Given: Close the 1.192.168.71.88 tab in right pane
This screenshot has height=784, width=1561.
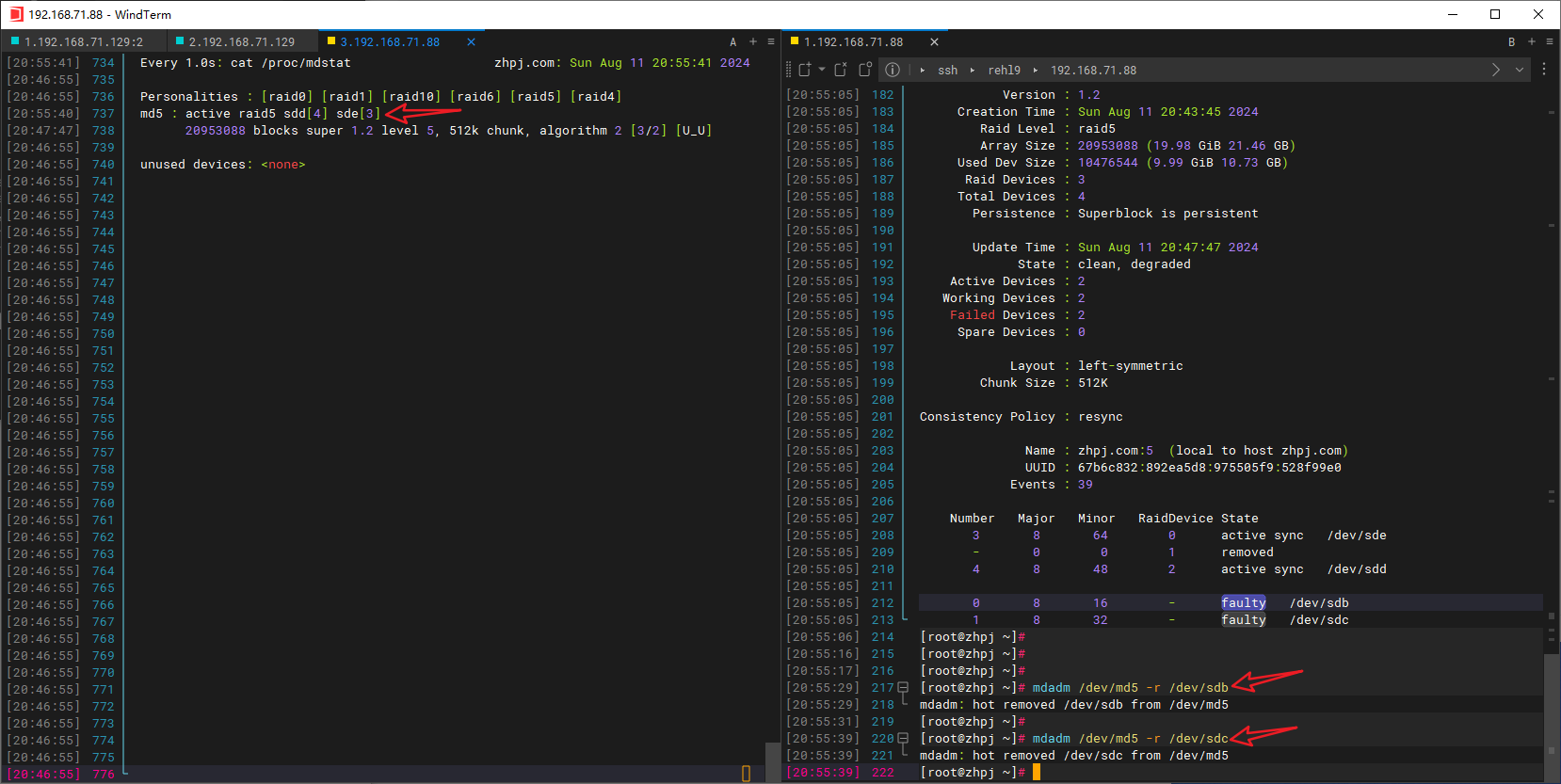Looking at the screenshot, I should [934, 42].
